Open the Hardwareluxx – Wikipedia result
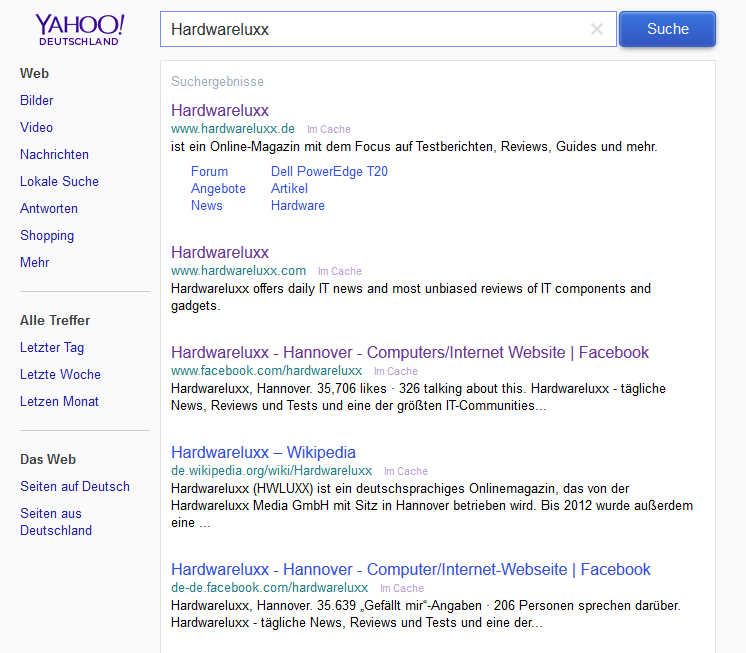The image size is (746, 653). [x=263, y=452]
